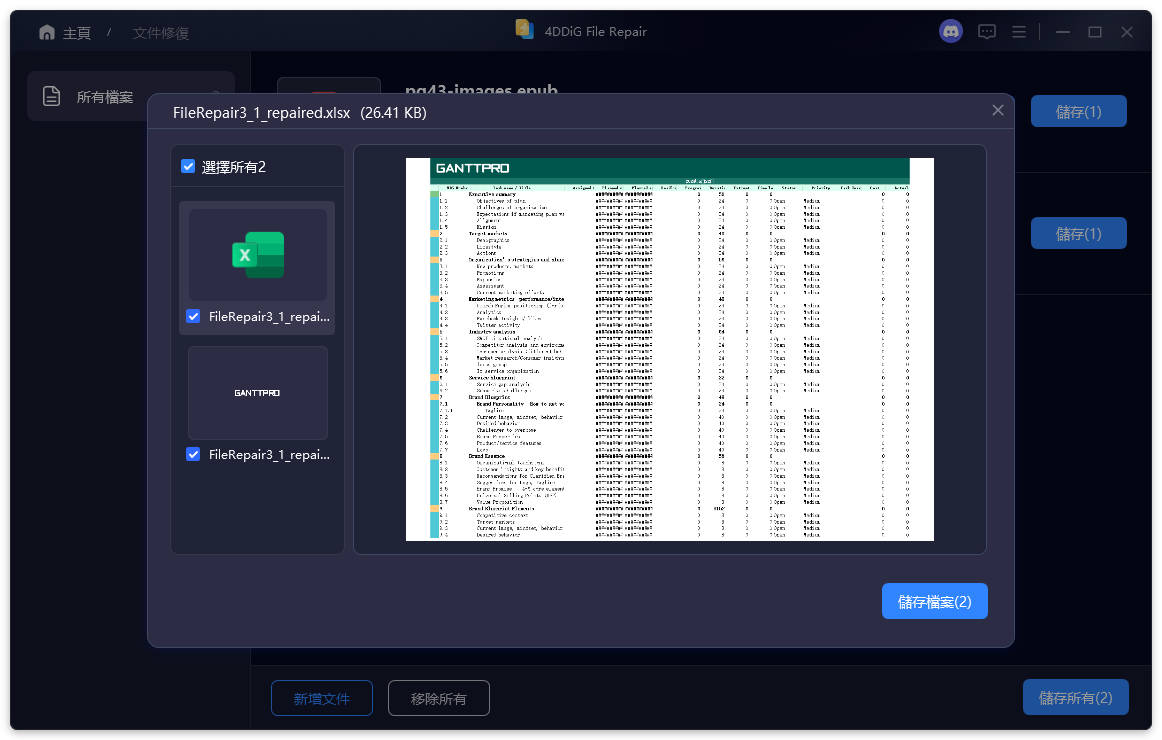
Task: Click the 儲存所有(2) button at bottom right
Action: (1075, 697)
